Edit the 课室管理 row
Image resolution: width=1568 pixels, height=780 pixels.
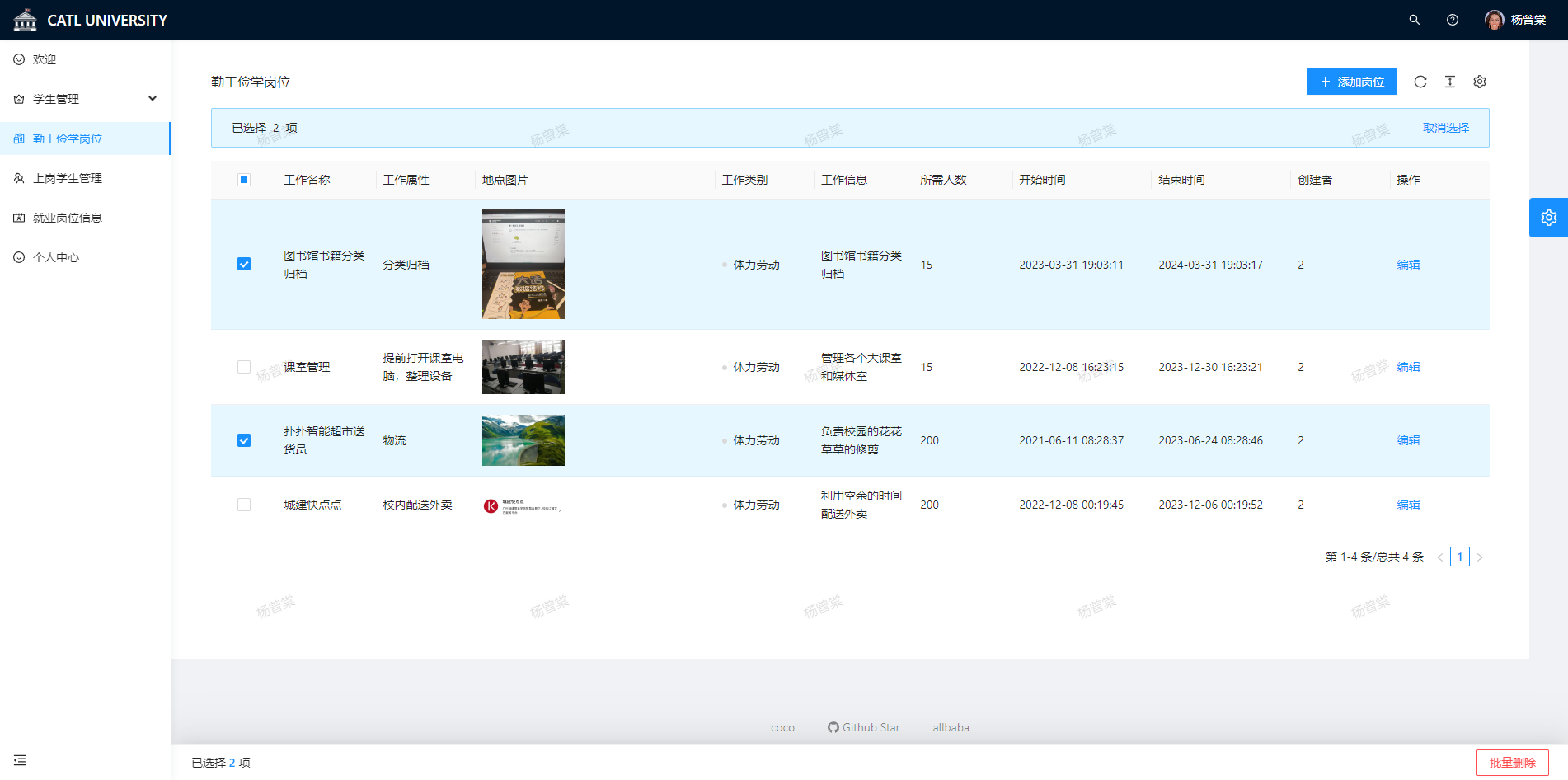click(x=1408, y=367)
